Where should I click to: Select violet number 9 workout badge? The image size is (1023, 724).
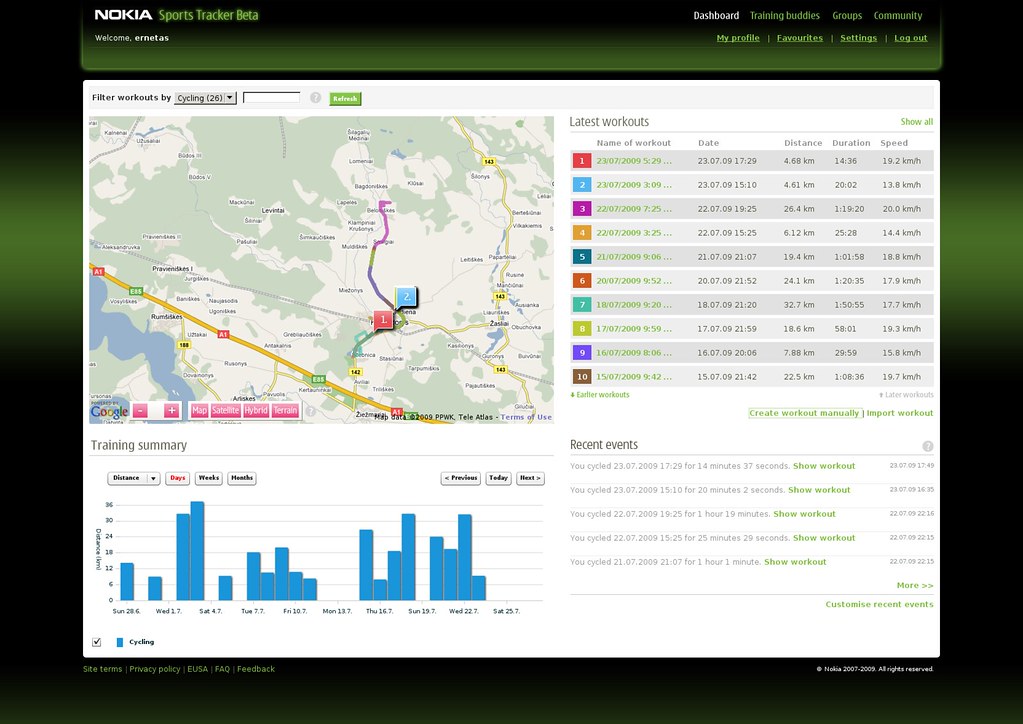pyautogui.click(x=582, y=353)
